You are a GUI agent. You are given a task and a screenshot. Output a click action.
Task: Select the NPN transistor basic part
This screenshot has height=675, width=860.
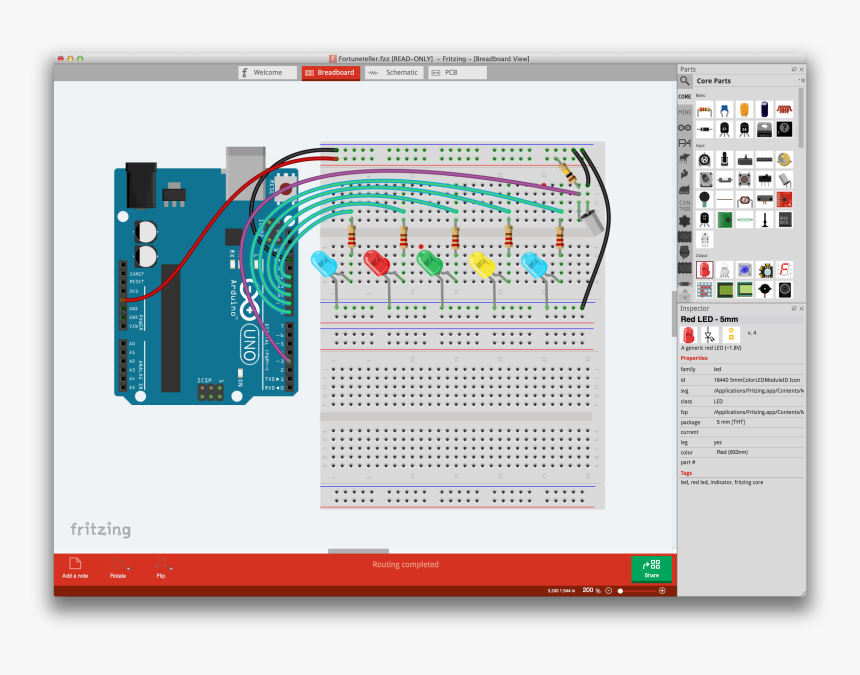click(x=744, y=130)
